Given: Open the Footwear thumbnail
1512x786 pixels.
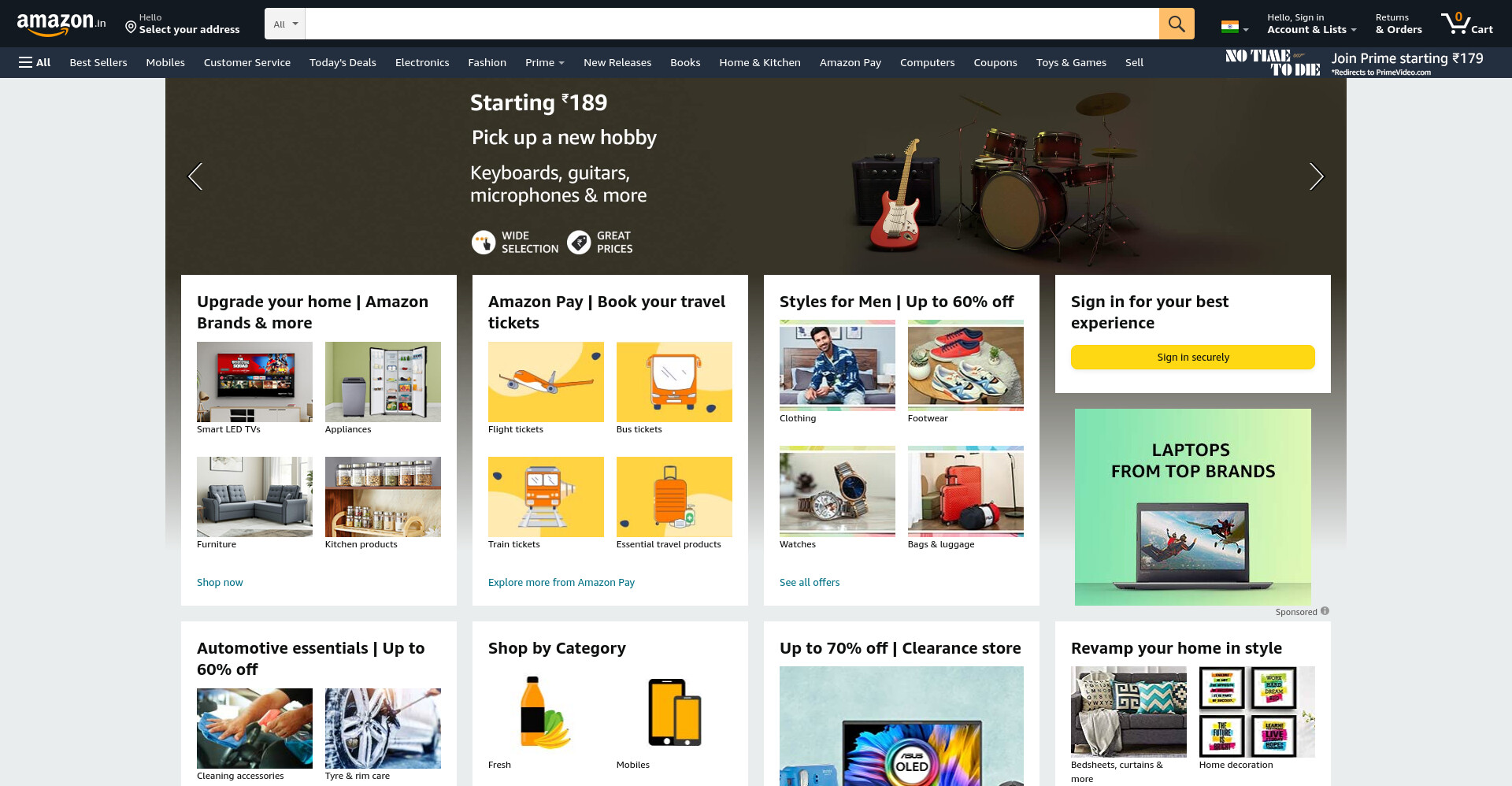Looking at the screenshot, I should tap(965, 365).
